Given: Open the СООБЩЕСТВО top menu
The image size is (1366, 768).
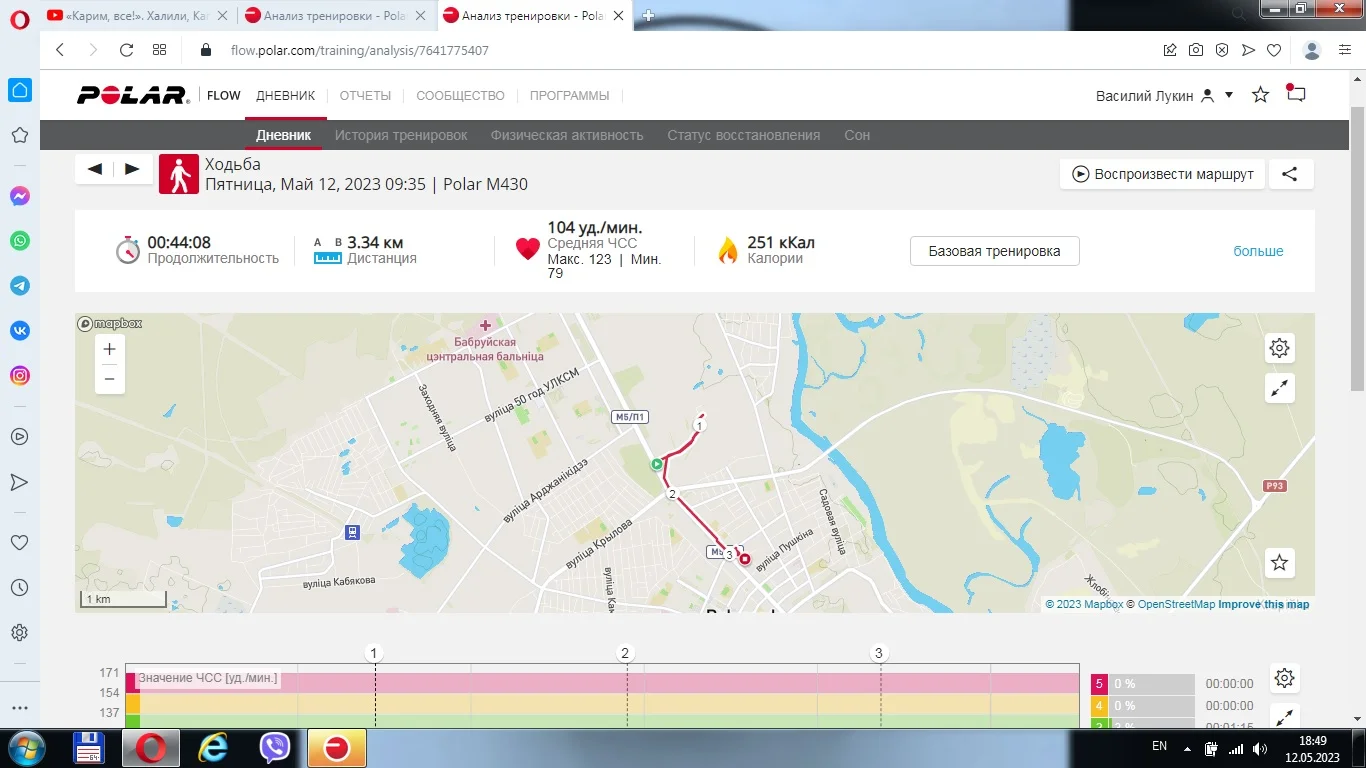Looking at the screenshot, I should tap(460, 96).
